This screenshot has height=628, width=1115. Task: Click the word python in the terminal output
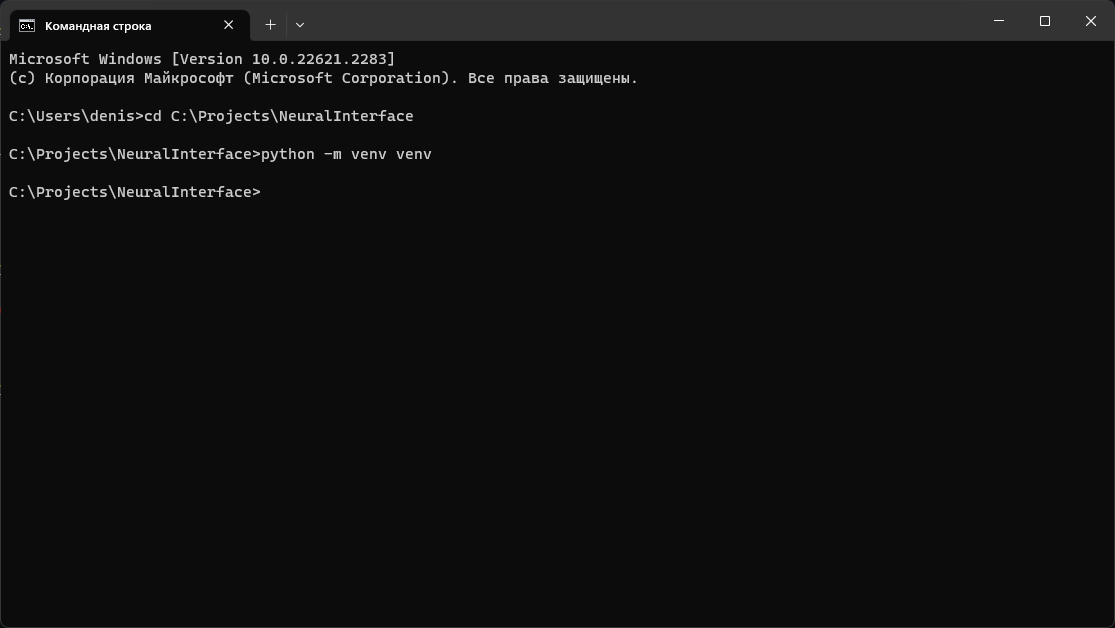coord(286,154)
